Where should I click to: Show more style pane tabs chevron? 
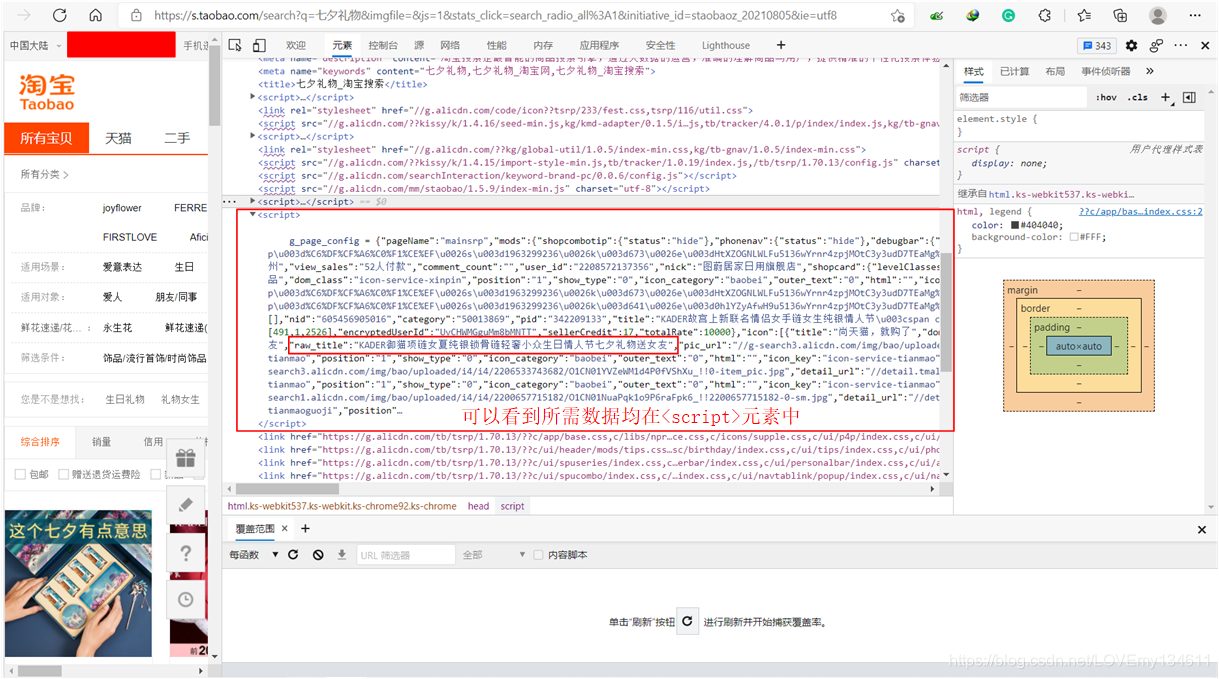tap(1149, 71)
